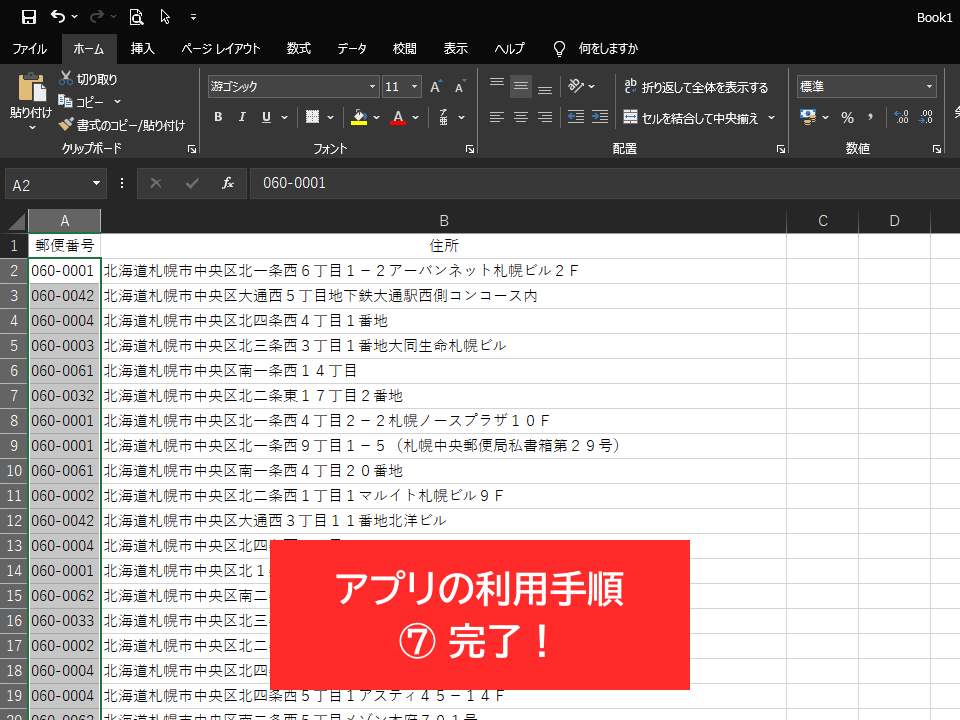Screen dimensions: 960x720
Task: Toggle Bold formatting
Action: (218, 117)
